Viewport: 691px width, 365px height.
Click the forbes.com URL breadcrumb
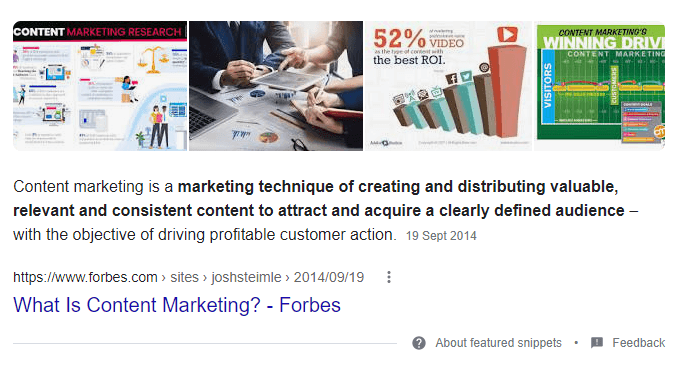[x=85, y=277]
